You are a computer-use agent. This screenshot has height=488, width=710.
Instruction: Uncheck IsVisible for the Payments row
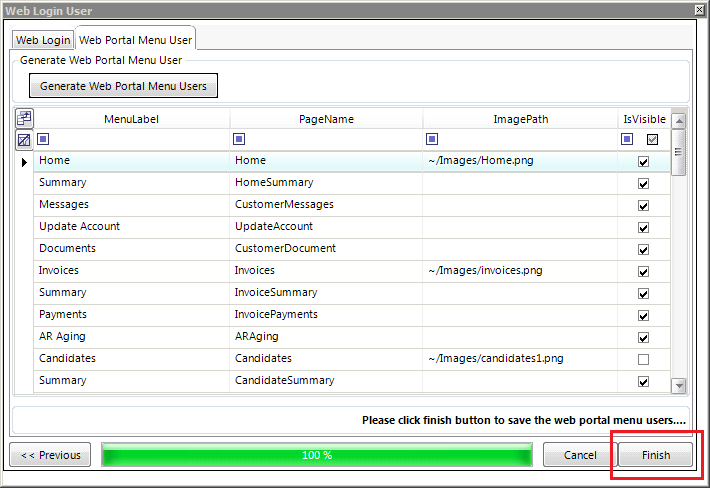(643, 316)
